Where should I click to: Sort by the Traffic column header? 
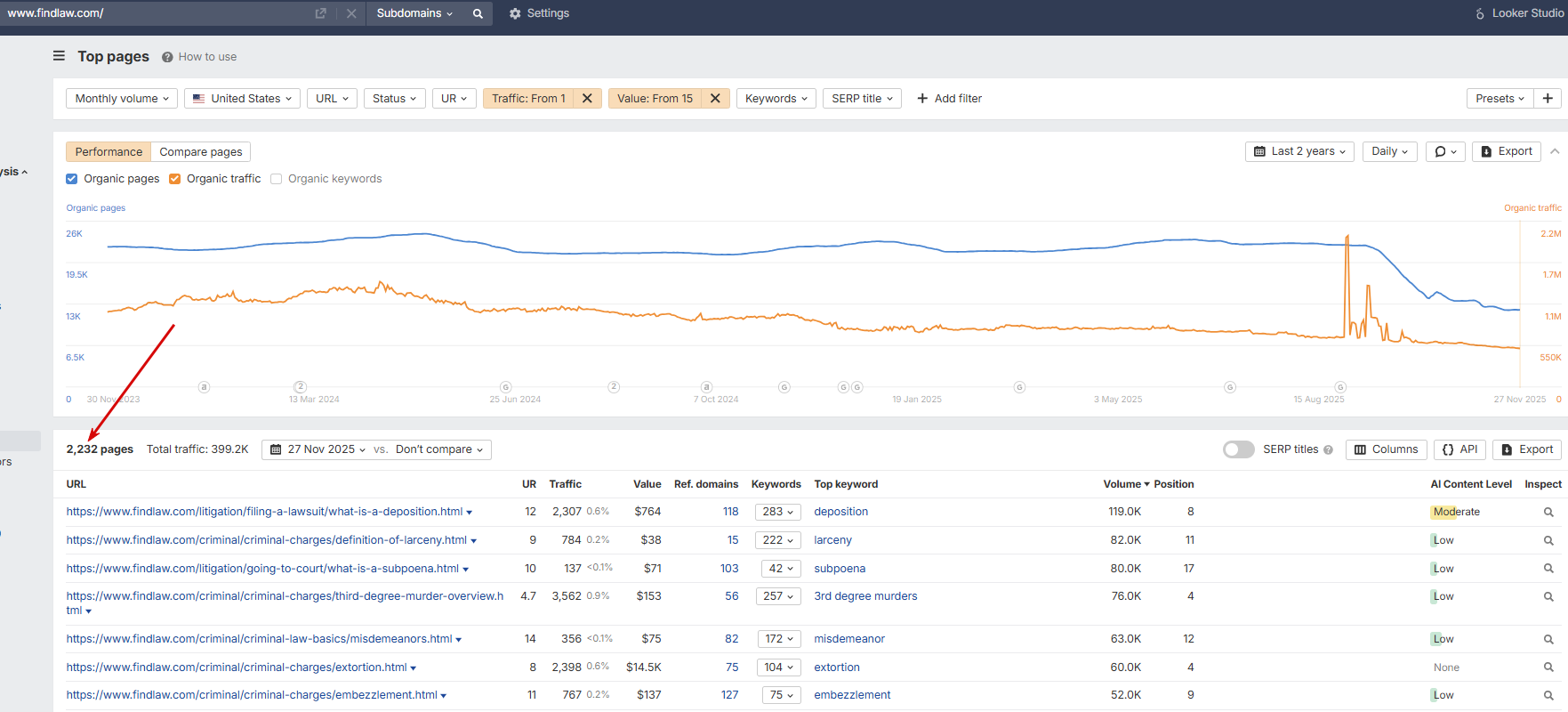coord(566,484)
